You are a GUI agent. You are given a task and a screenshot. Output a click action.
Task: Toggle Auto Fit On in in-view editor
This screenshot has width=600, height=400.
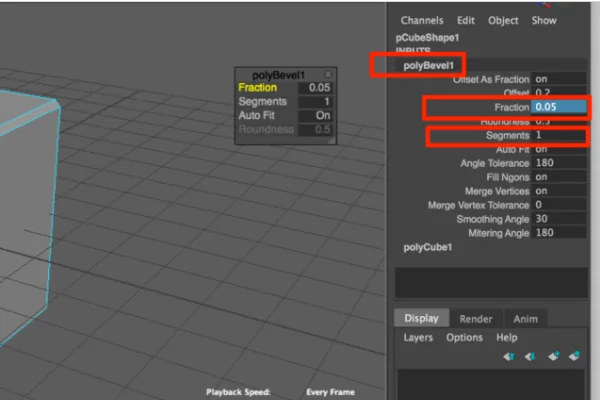point(315,115)
